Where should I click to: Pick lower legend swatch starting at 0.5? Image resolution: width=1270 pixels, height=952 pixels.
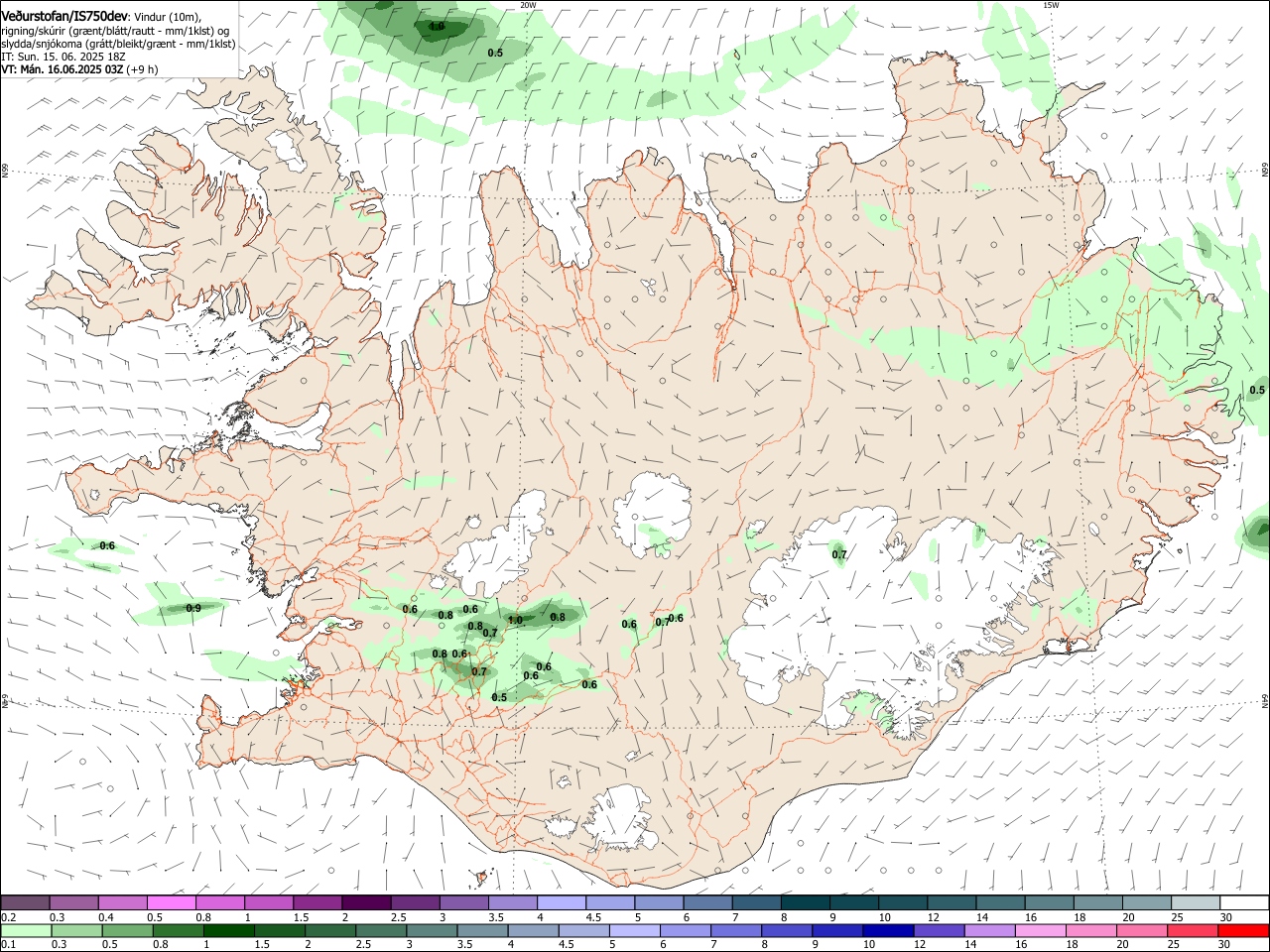click(127, 930)
